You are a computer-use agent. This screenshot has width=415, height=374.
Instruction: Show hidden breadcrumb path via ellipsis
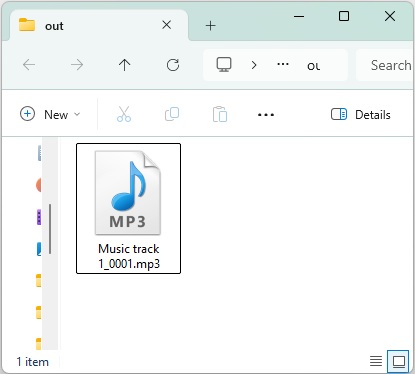(x=283, y=64)
